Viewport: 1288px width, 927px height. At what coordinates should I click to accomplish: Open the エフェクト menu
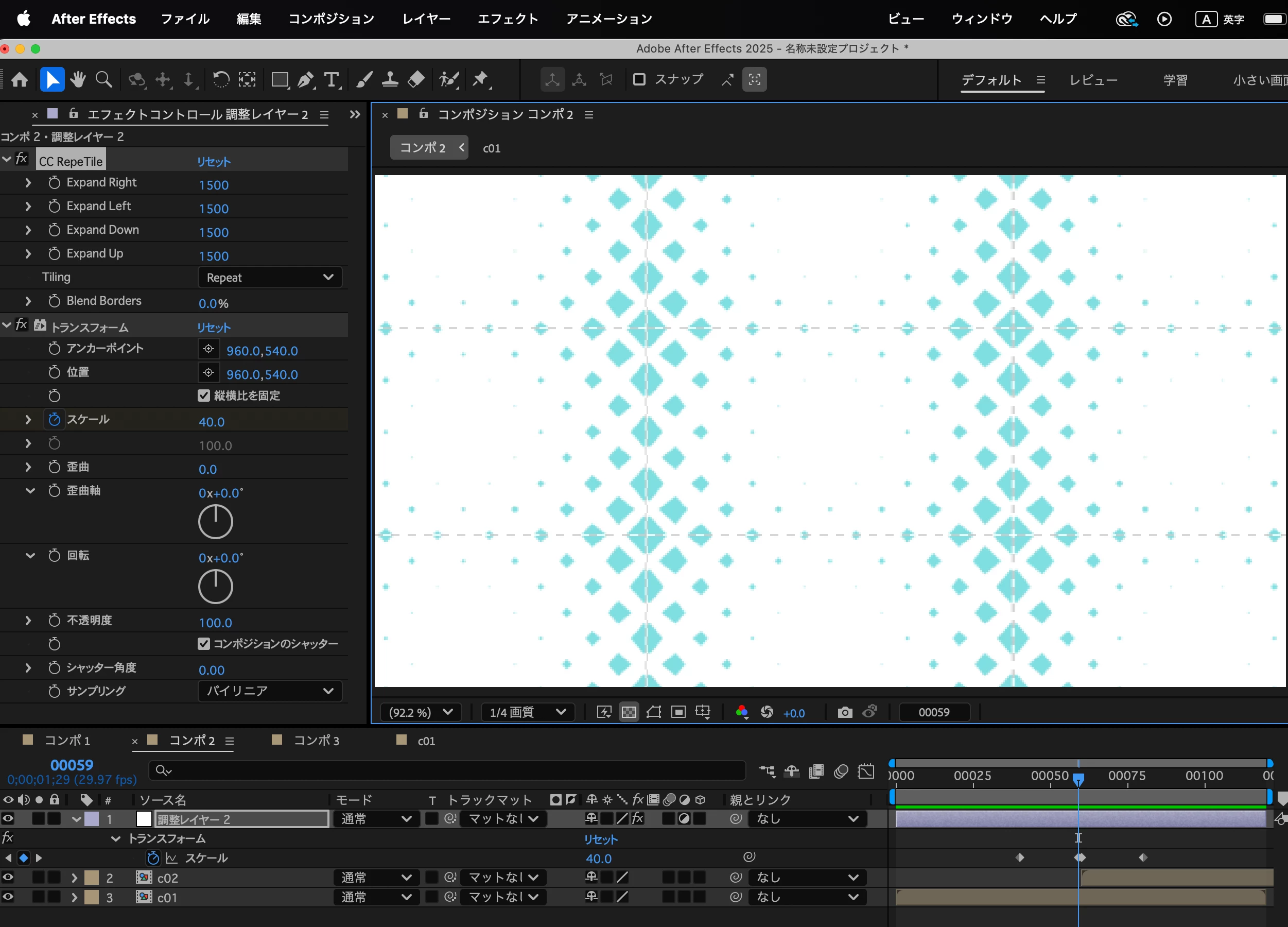(507, 19)
